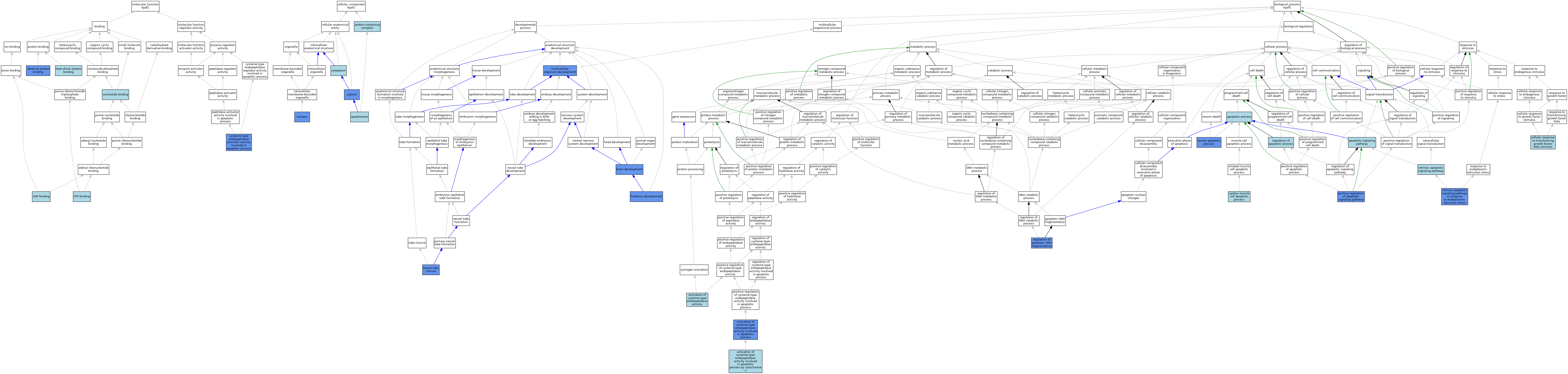The image size is (1568, 374).
Task: Select 'purine ribonucleoside triphosphate binding' node
Action: point(70,95)
